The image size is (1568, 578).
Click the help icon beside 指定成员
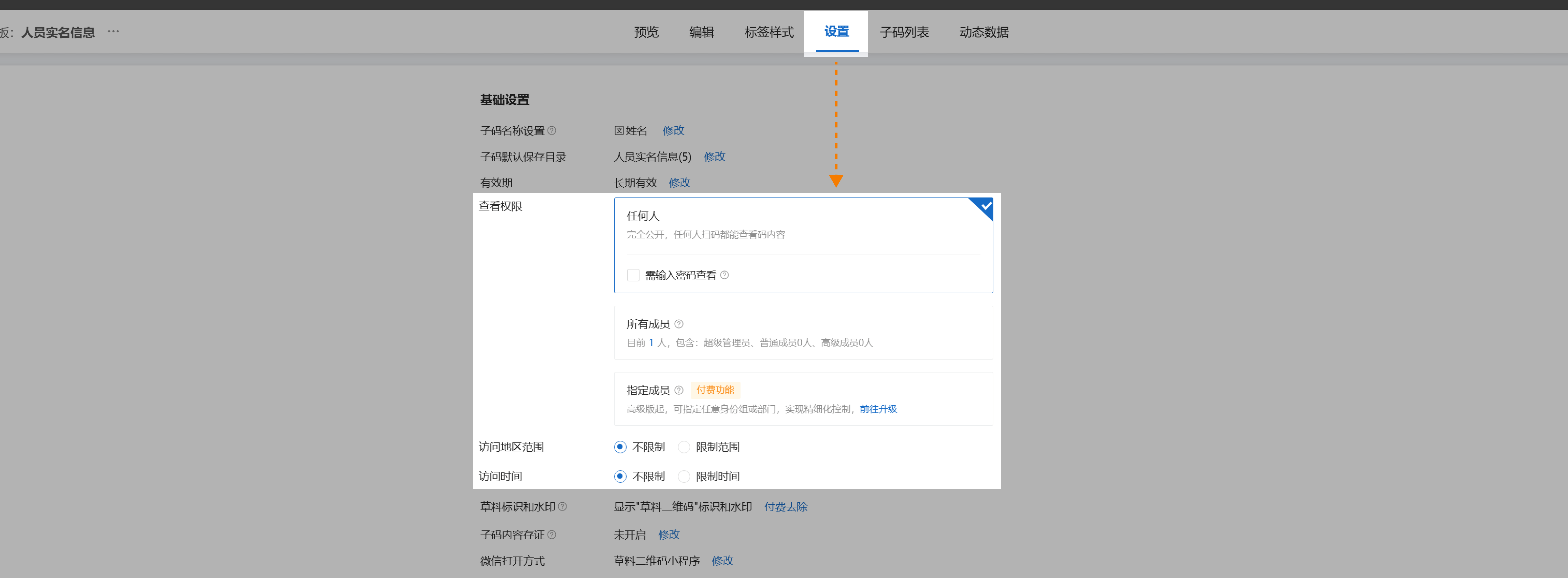coord(679,390)
